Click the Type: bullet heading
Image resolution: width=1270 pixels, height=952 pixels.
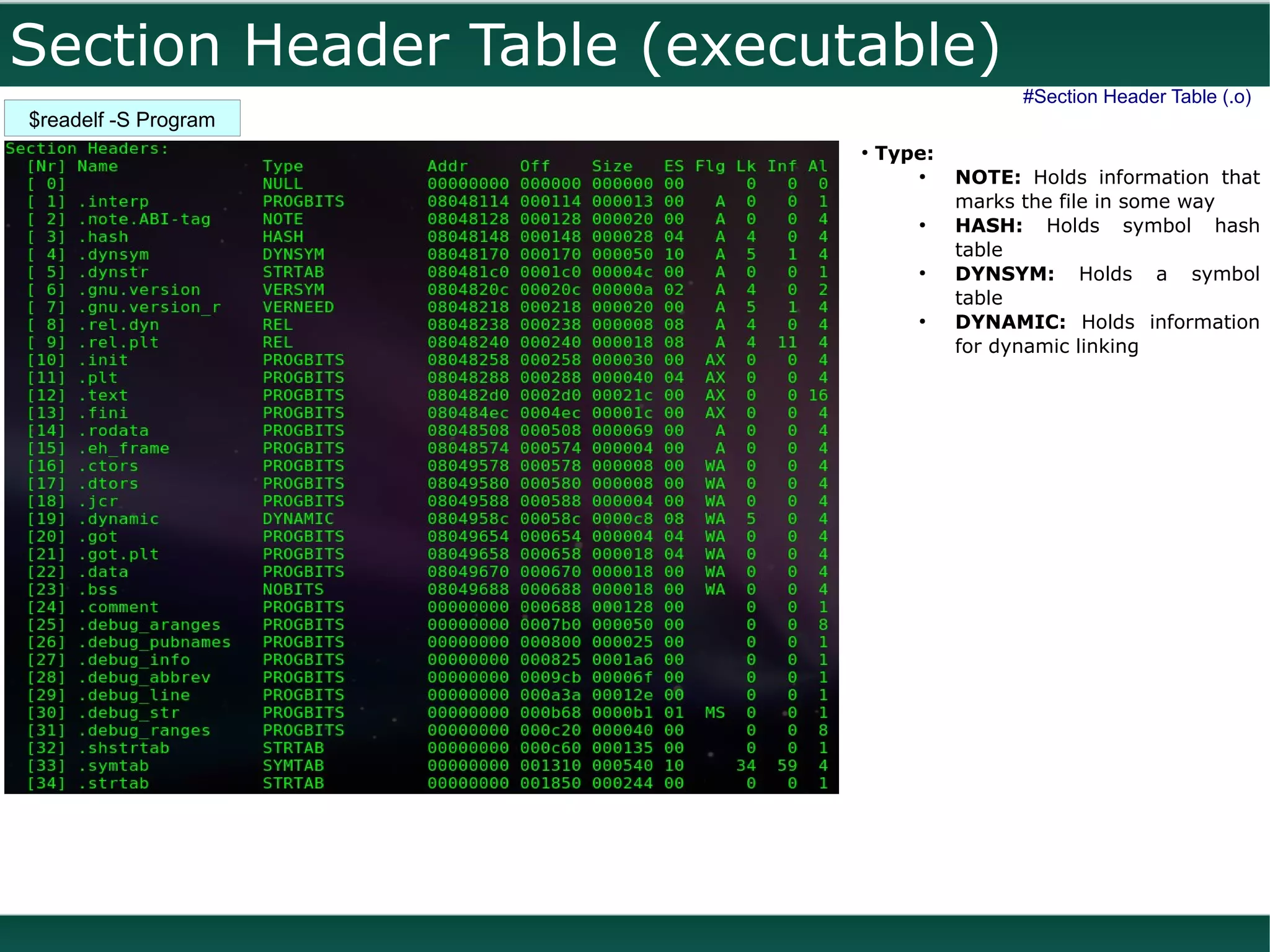904,153
